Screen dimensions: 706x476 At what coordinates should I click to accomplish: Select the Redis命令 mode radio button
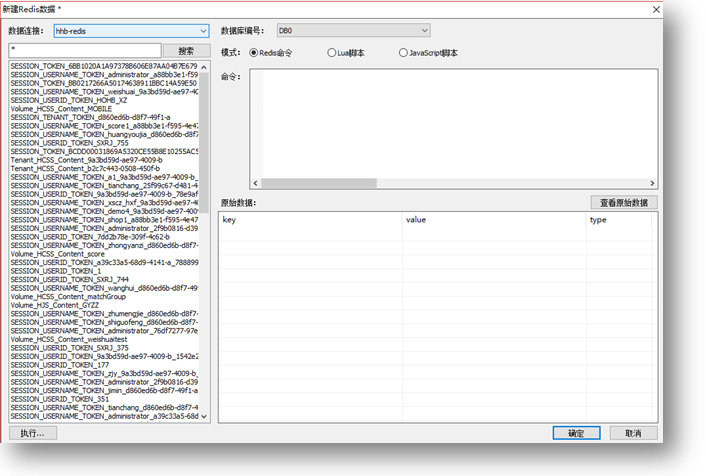254,52
